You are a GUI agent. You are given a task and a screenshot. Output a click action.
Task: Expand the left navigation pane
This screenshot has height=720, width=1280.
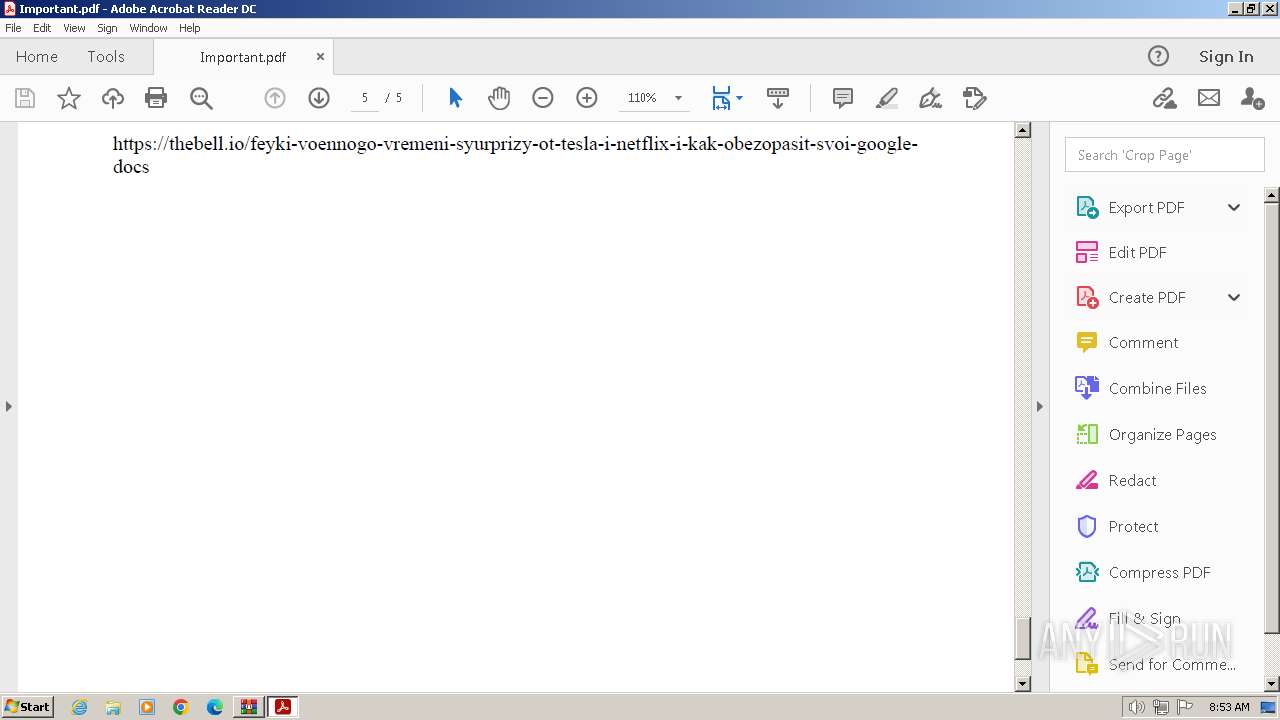[9, 406]
